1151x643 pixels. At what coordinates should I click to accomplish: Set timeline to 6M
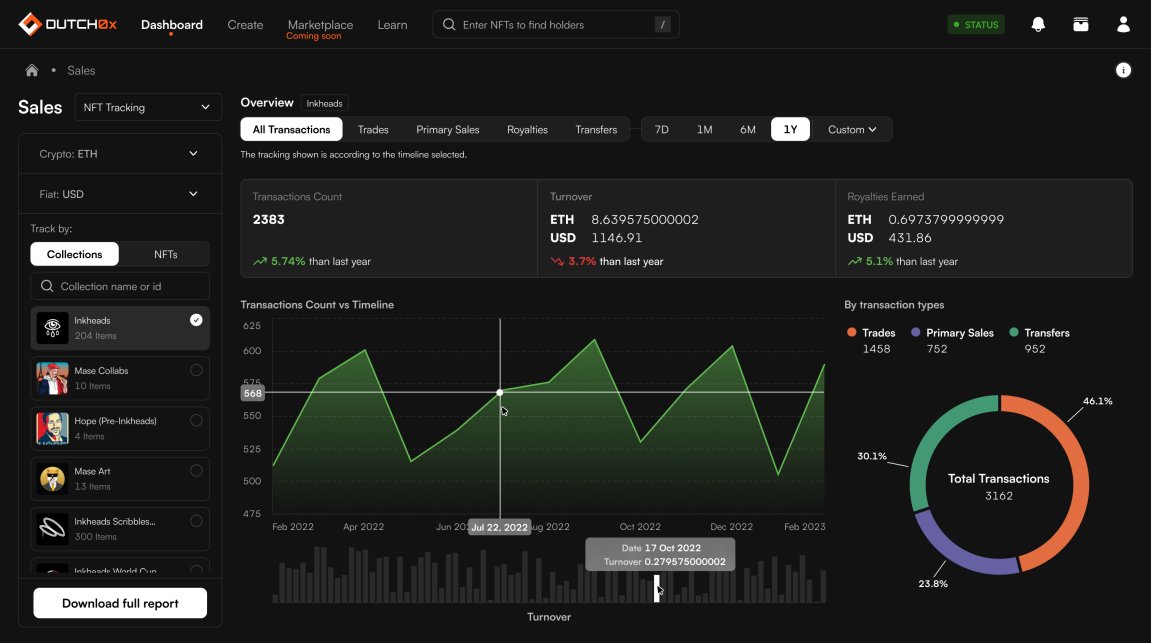[x=747, y=129]
